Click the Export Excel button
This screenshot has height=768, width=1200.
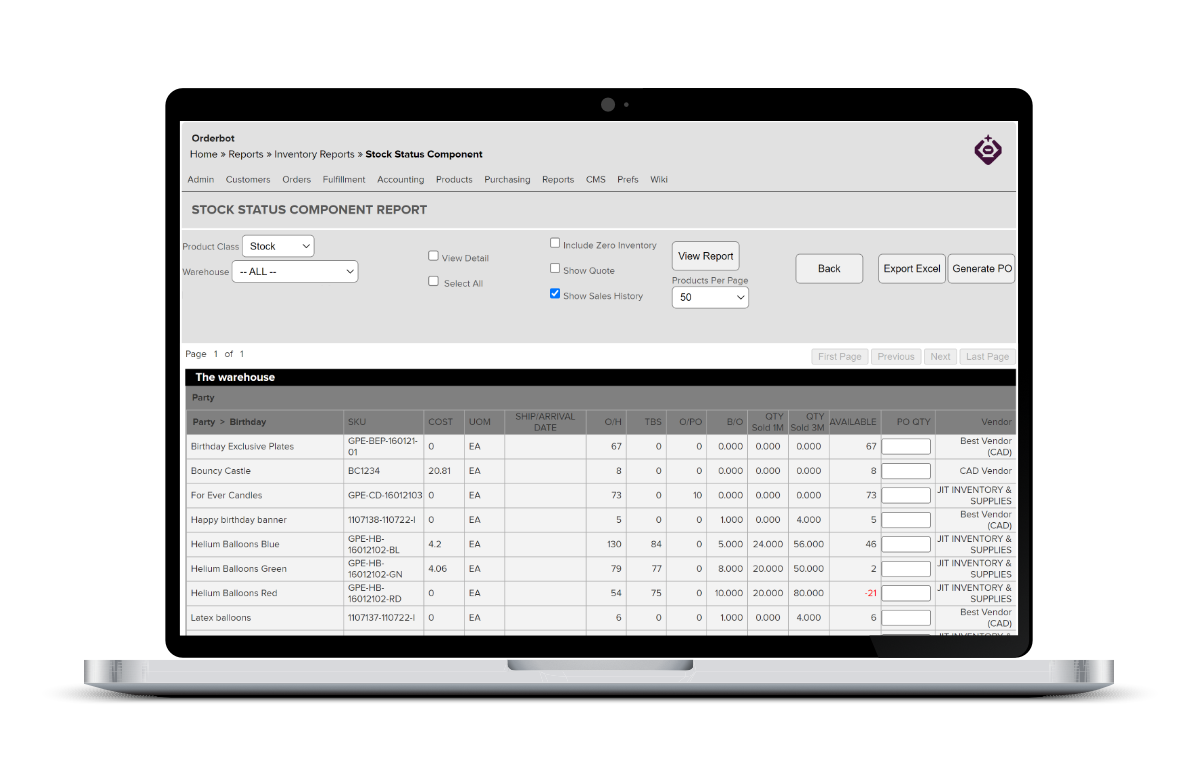click(x=911, y=268)
